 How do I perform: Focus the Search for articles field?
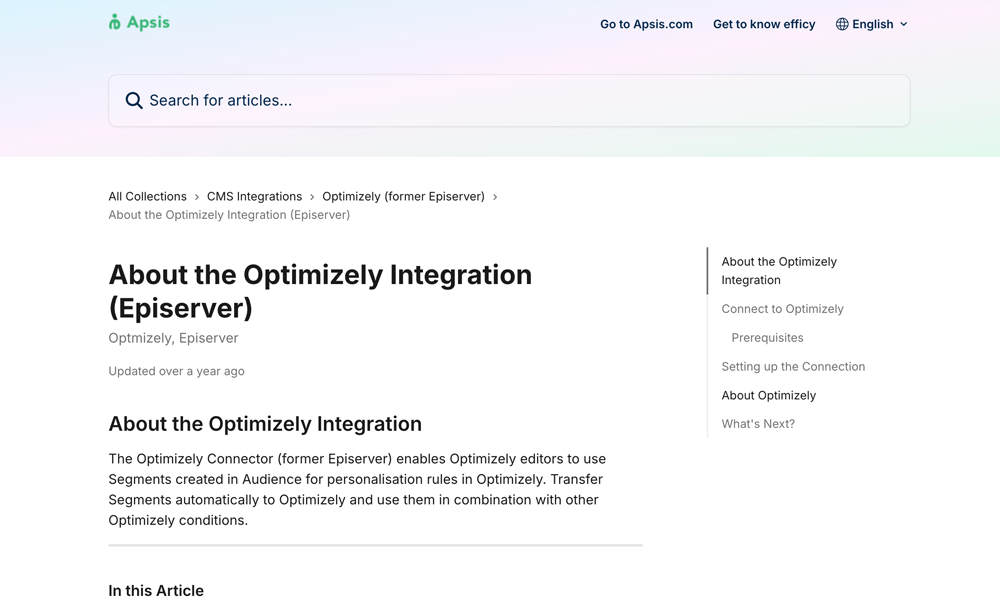[x=509, y=101]
